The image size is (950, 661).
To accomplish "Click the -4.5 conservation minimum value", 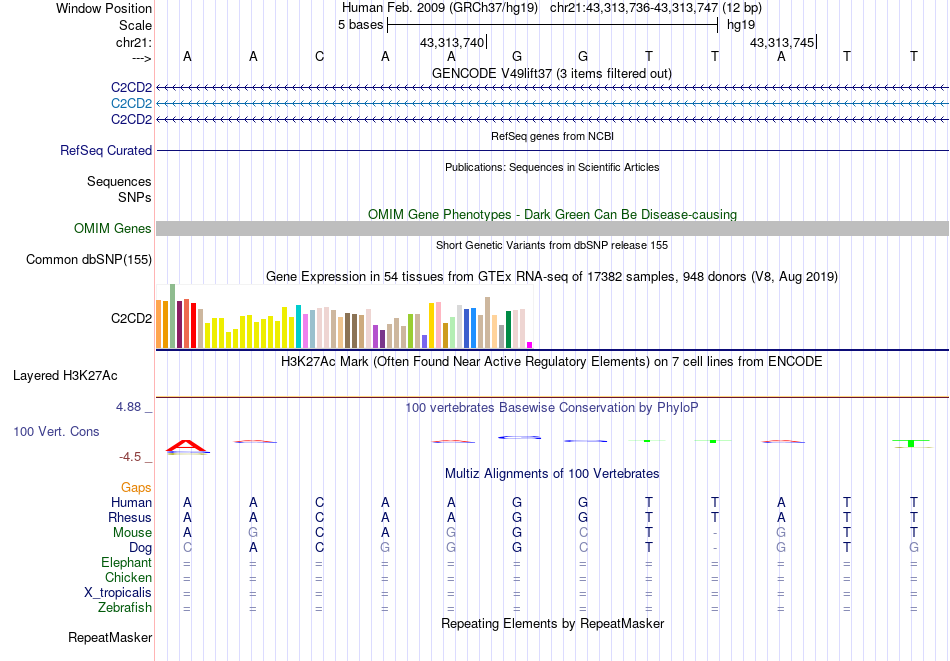I will click(x=130, y=457).
